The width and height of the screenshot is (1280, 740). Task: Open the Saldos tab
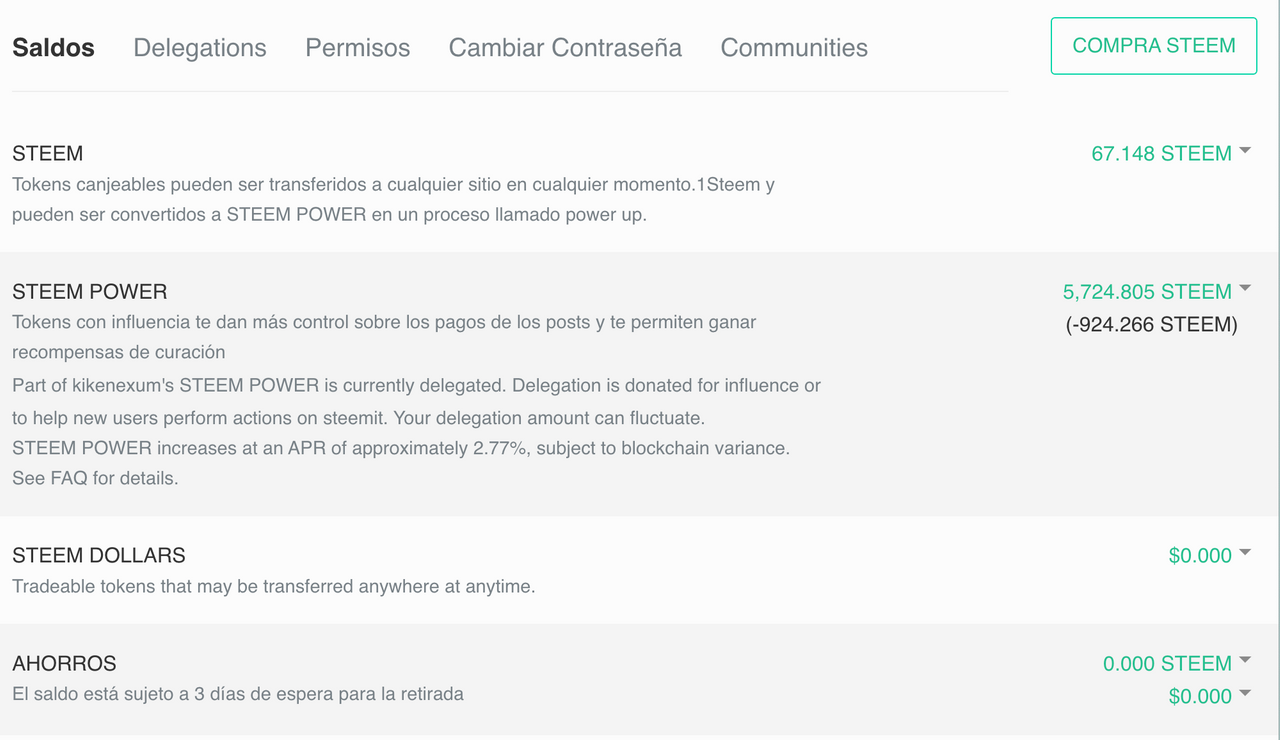click(53, 47)
